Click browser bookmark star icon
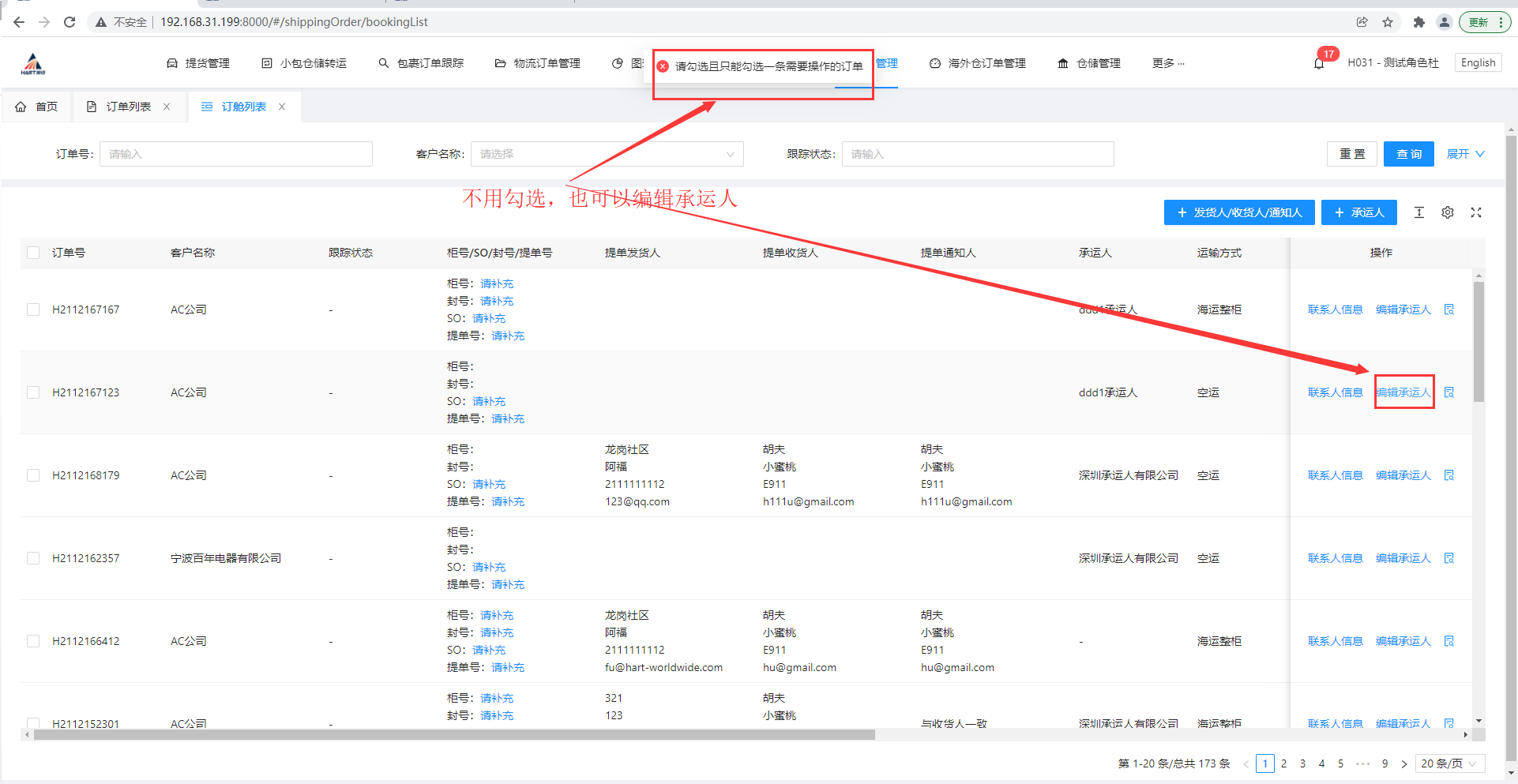Viewport: 1518px width, 784px height. click(1388, 22)
